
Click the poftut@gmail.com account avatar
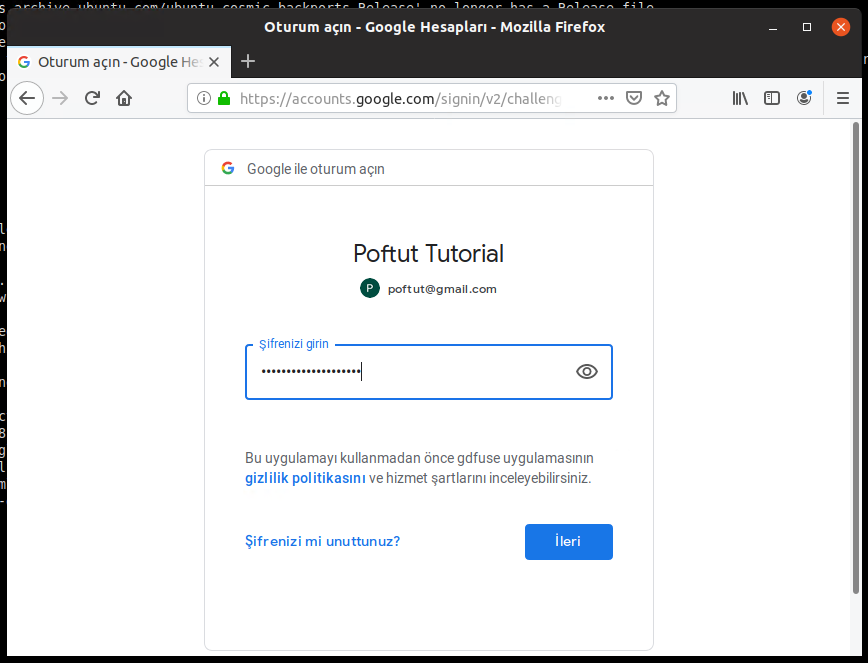pos(370,288)
